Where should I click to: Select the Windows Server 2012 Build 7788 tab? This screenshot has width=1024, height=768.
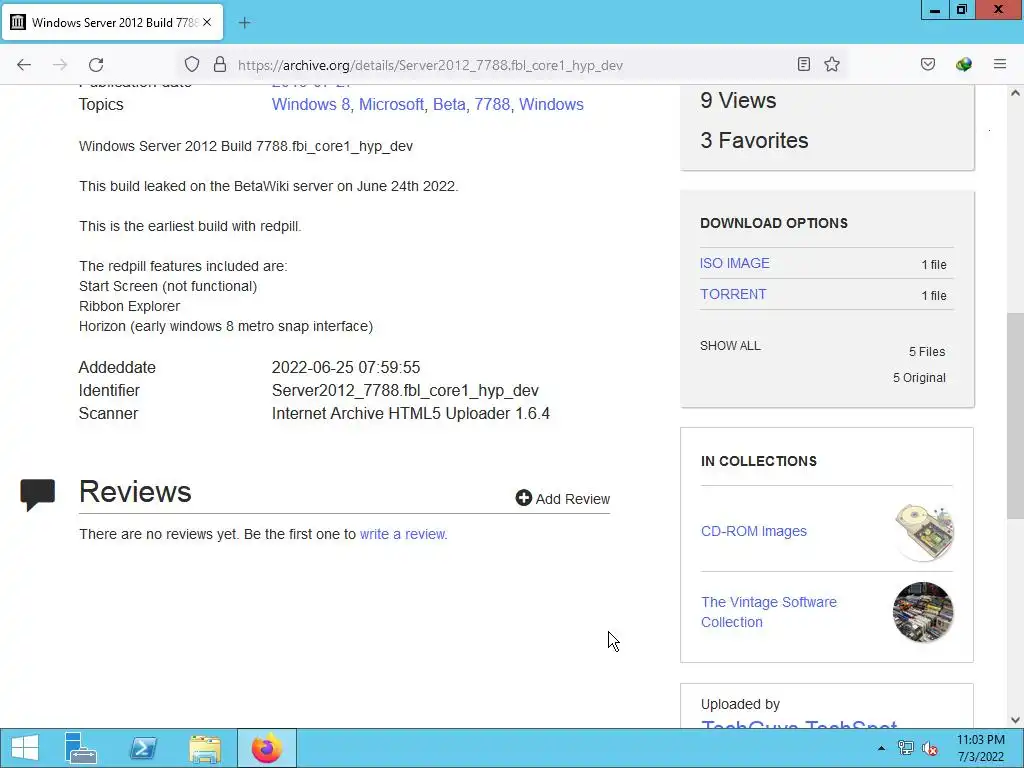[113, 22]
